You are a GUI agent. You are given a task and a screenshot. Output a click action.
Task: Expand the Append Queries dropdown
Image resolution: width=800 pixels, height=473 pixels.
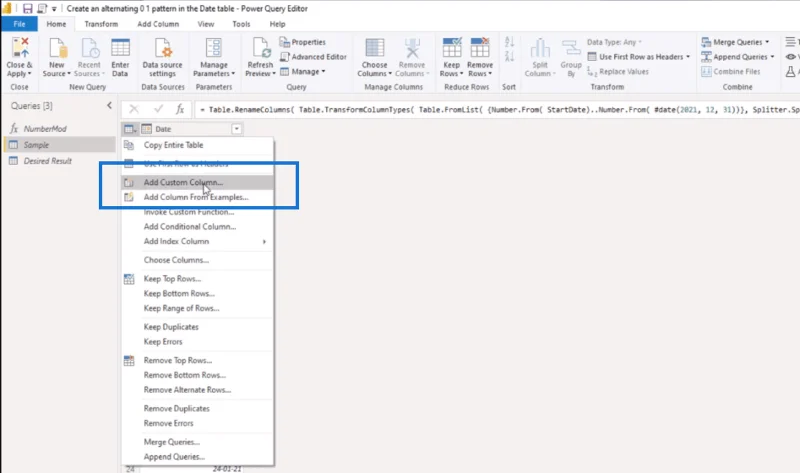coord(772,57)
